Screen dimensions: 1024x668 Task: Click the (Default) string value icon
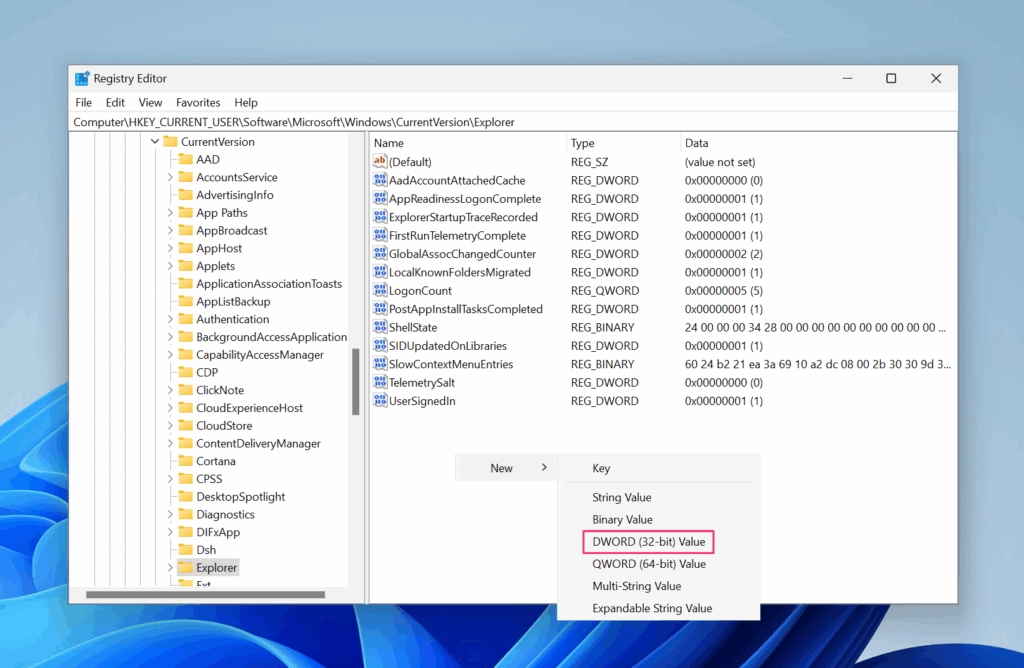pos(380,161)
